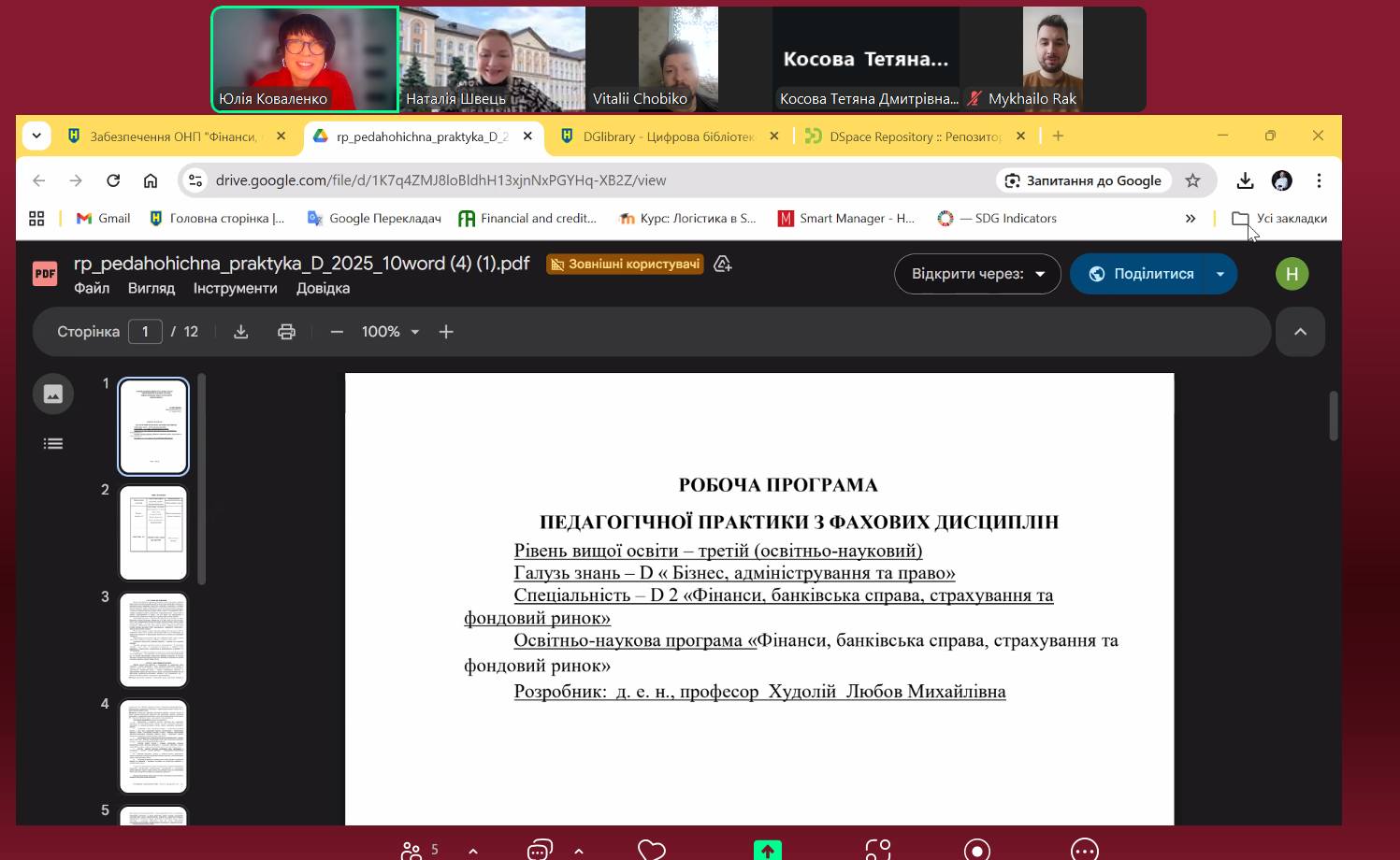Image resolution: width=1400 pixels, height=860 pixels.
Task: Open the 'Financial and credit' bookmark
Action: [527, 218]
